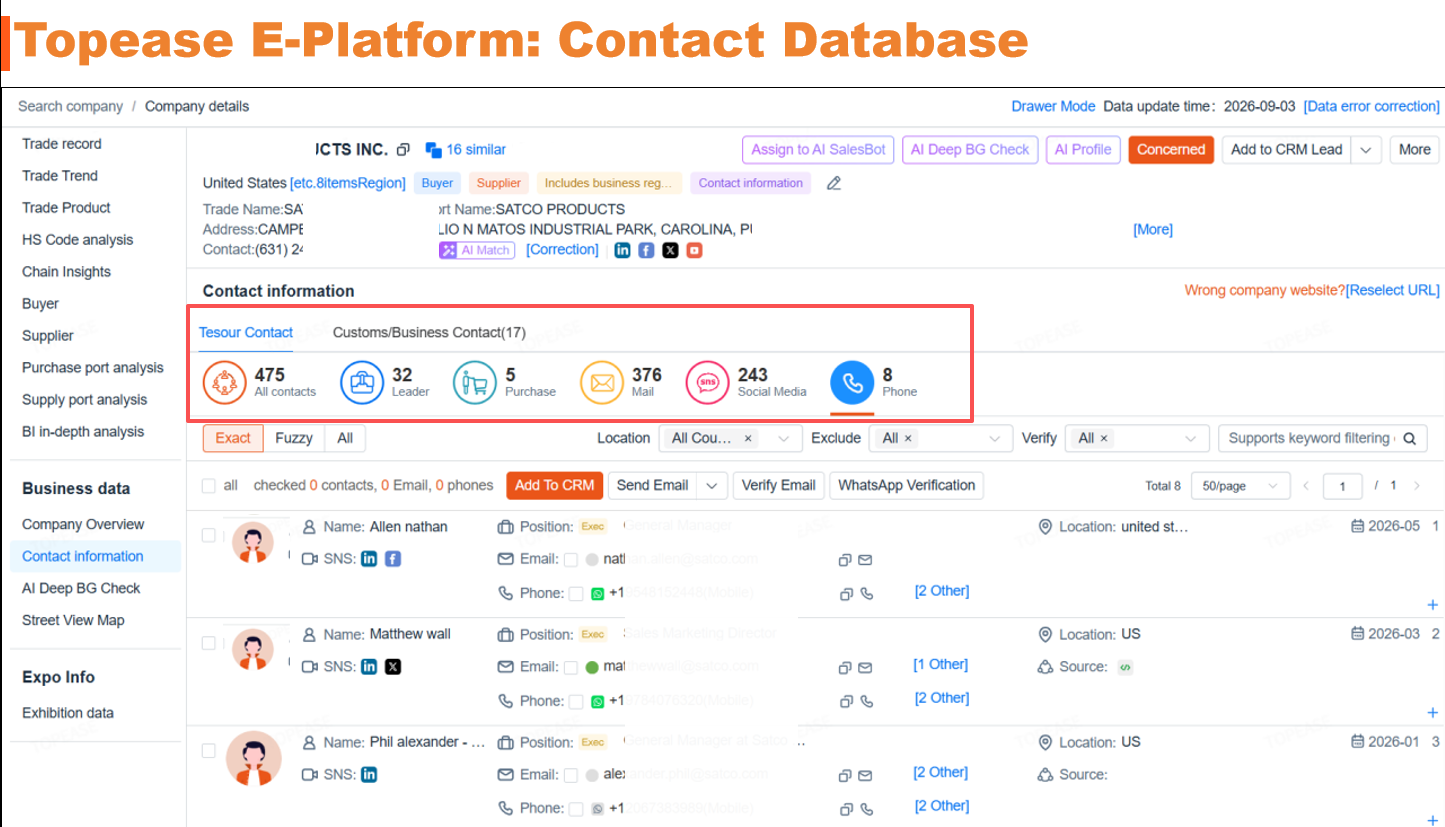The image size is (1445, 827).
Task: Tick Allen nathan's email checkbox
Action: 571,560
